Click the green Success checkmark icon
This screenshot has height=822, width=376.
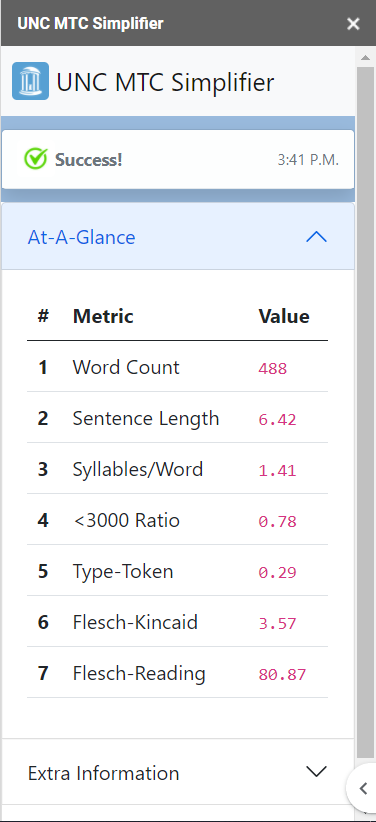coord(36,159)
